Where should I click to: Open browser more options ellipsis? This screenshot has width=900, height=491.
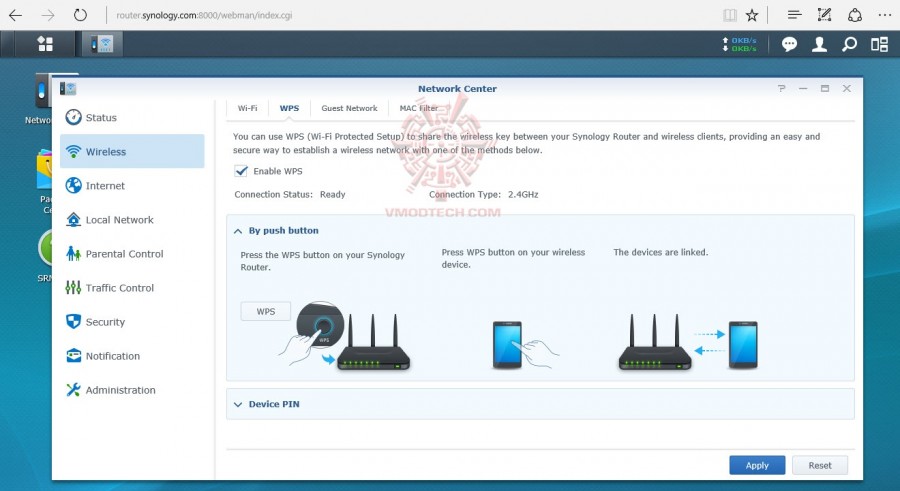[x=885, y=16]
